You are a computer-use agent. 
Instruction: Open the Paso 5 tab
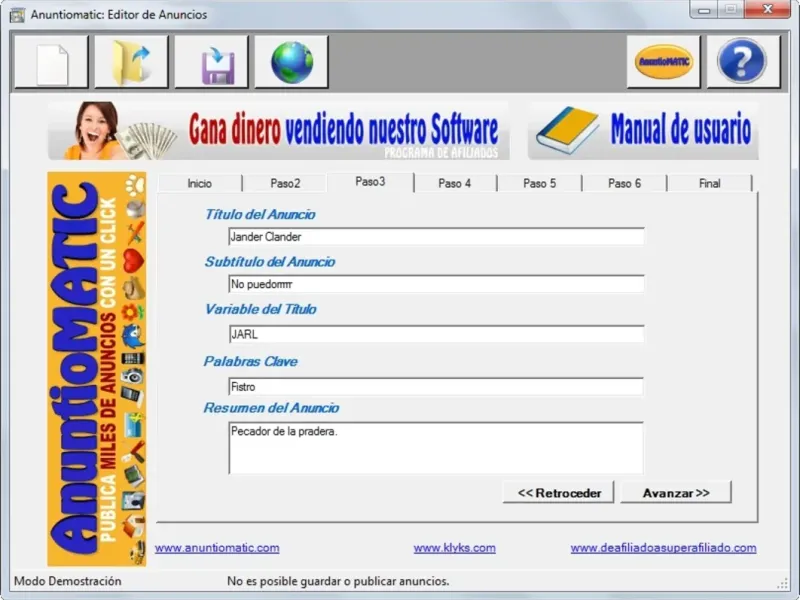(x=540, y=183)
